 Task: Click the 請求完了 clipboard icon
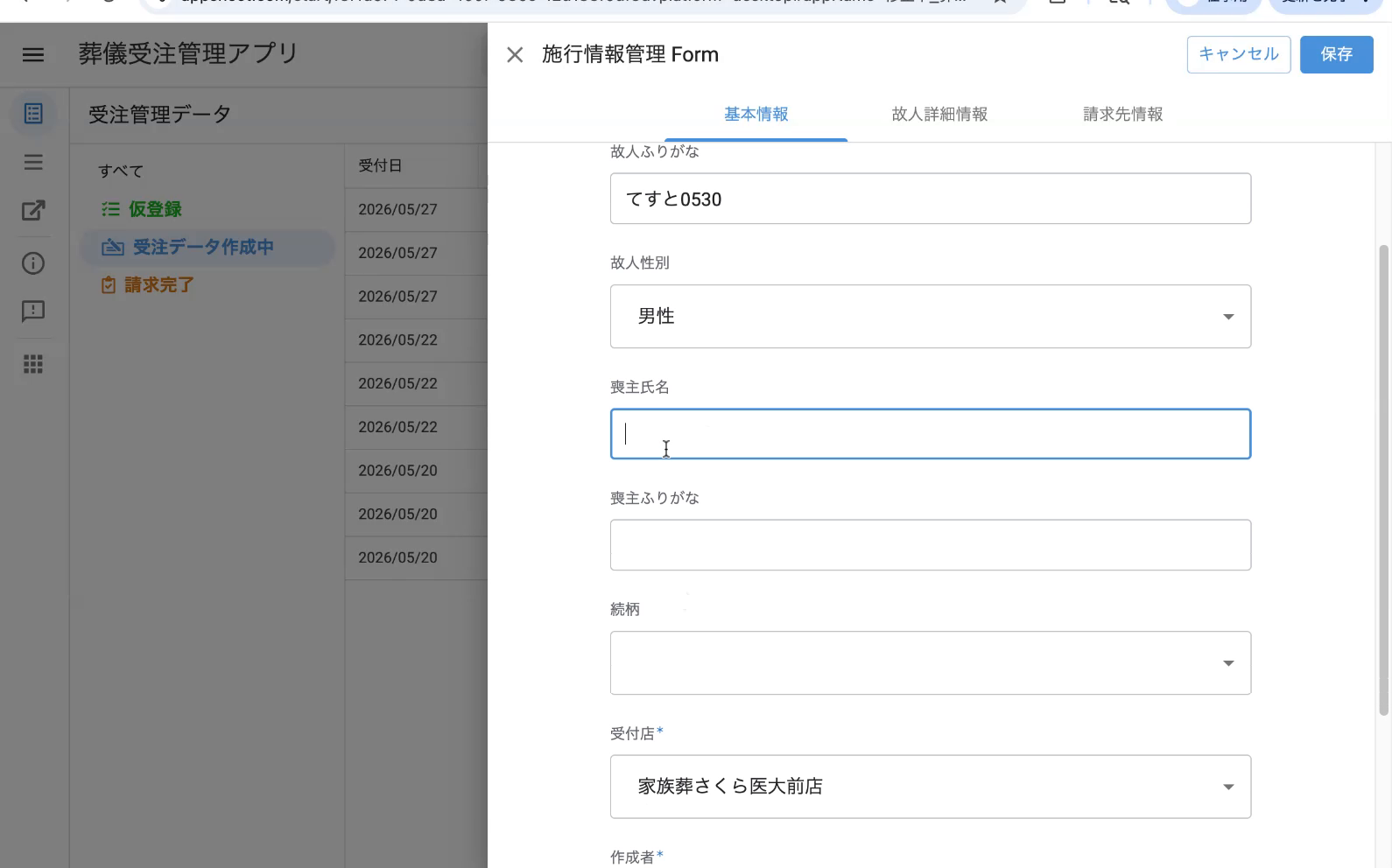[x=109, y=285]
